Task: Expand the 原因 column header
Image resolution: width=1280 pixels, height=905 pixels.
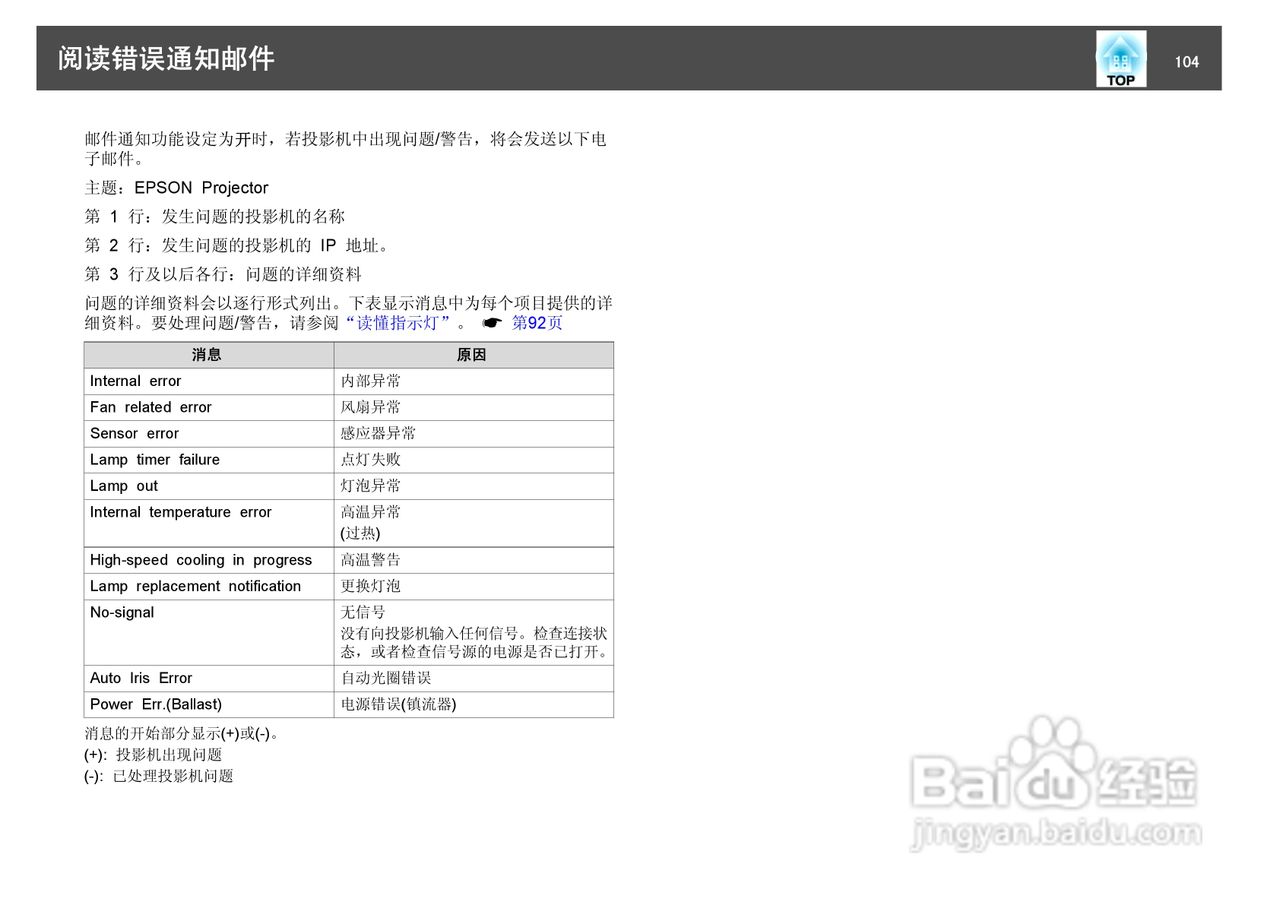Action: pos(473,354)
